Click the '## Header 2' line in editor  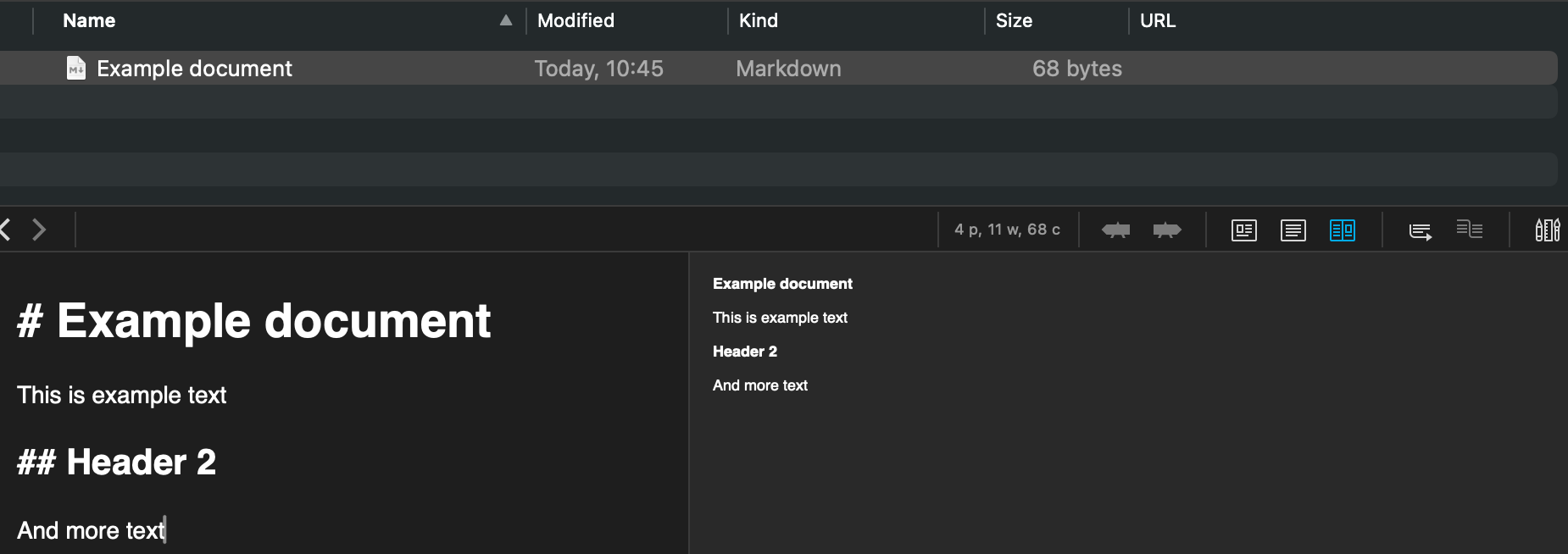click(117, 463)
